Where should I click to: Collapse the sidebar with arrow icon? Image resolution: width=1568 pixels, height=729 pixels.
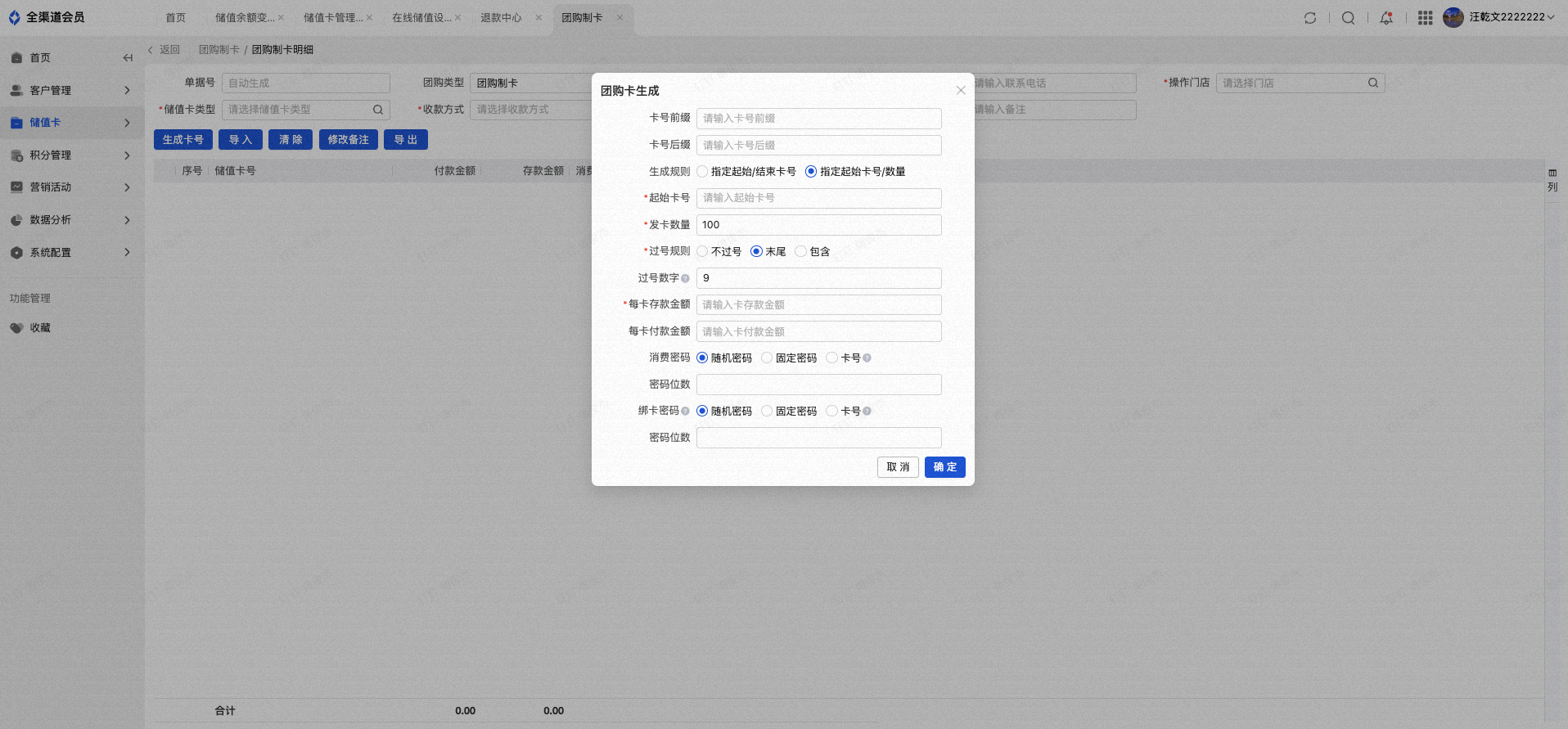[x=128, y=57]
